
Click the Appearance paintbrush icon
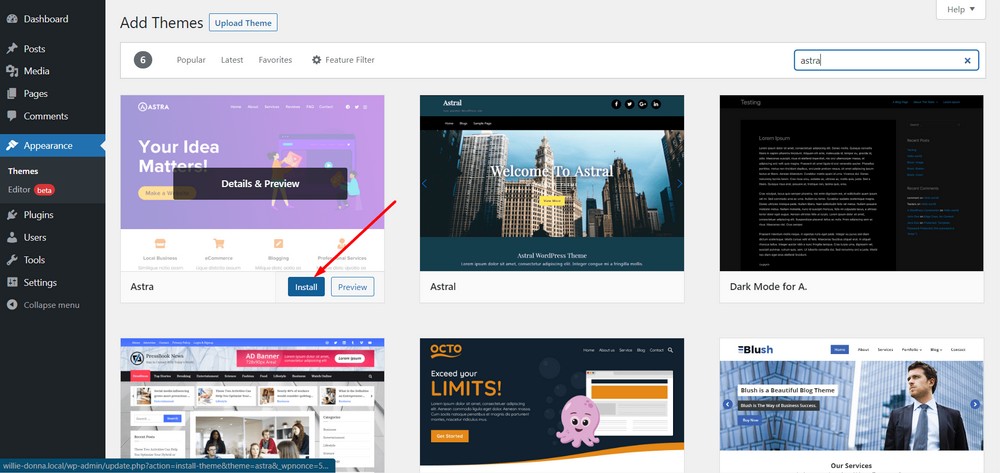(12, 145)
